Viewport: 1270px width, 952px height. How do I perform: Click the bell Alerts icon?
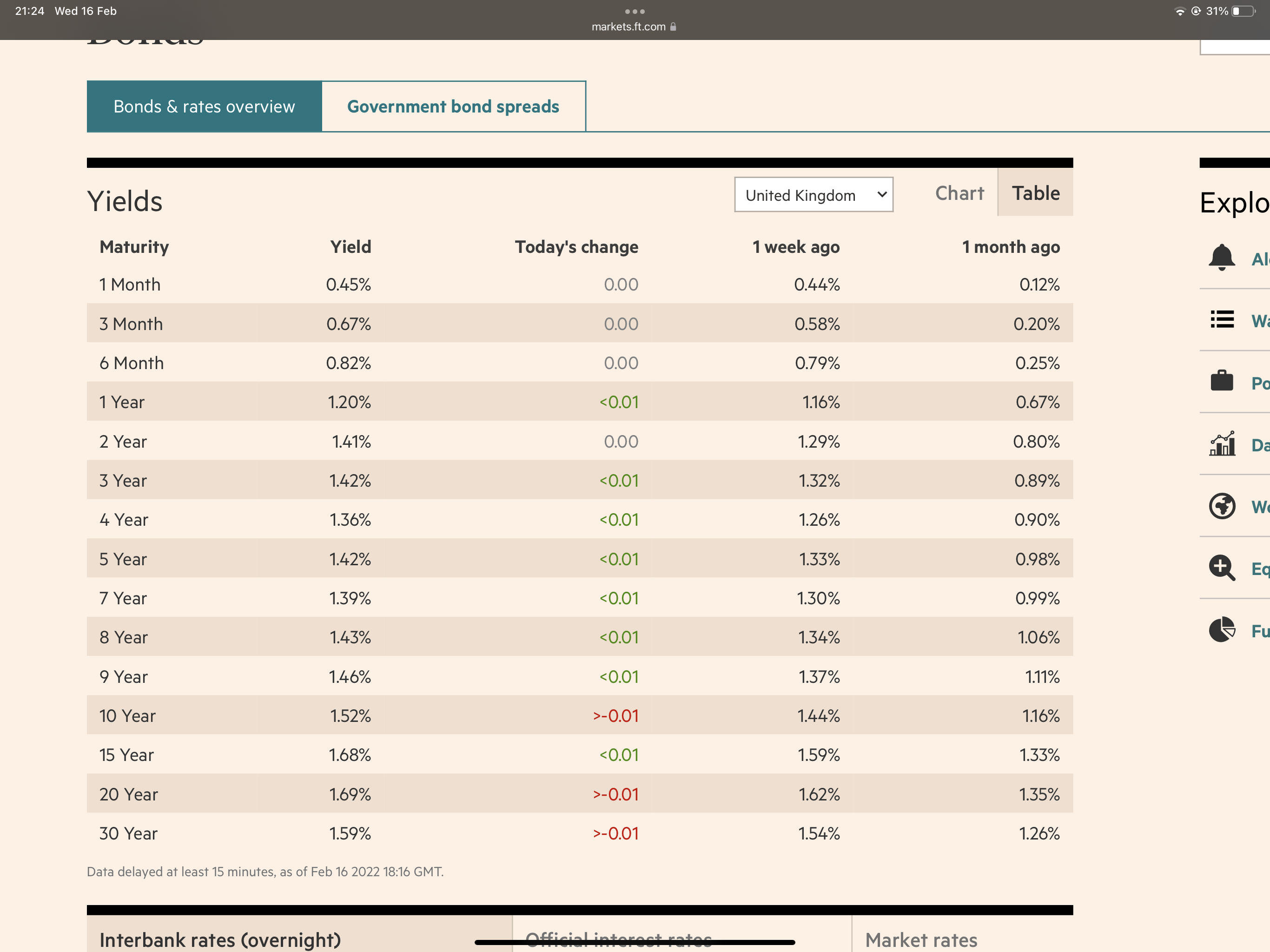(x=1222, y=258)
